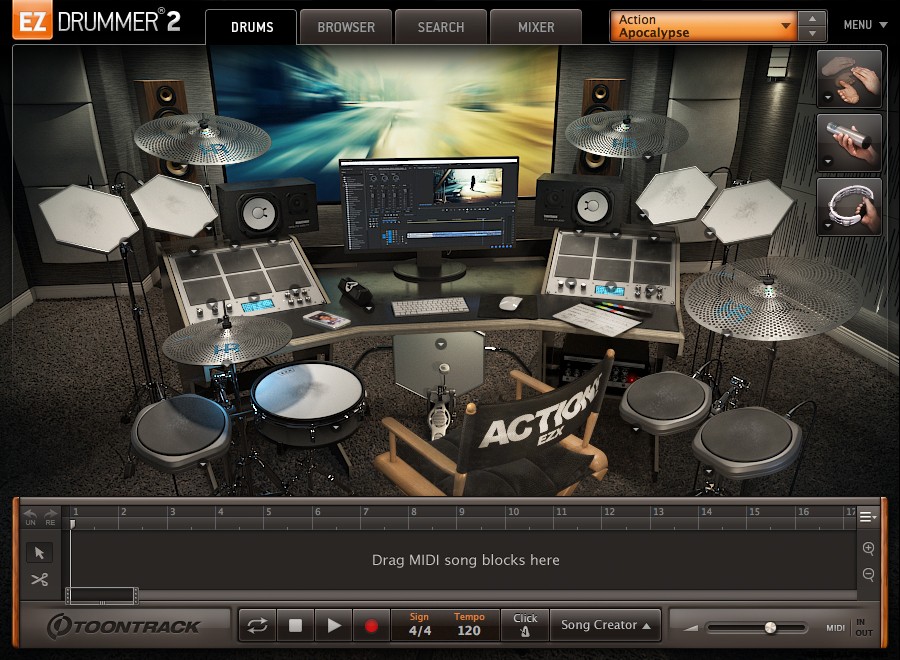Open hand claps instrument dropdown arrow
The height and width of the screenshot is (660, 900).
point(827,98)
